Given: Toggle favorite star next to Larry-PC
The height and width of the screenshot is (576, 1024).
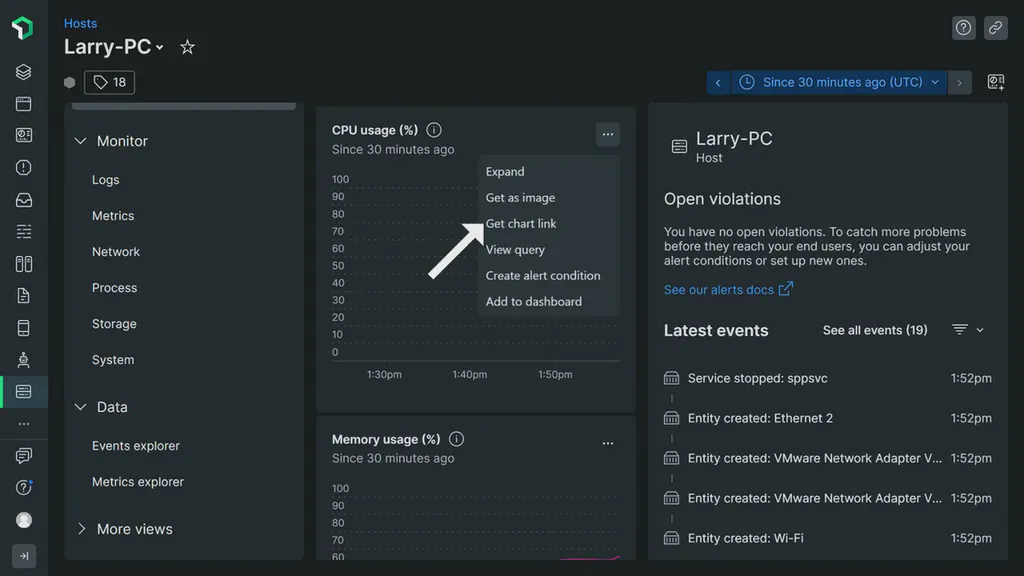Looking at the screenshot, I should (x=187, y=46).
